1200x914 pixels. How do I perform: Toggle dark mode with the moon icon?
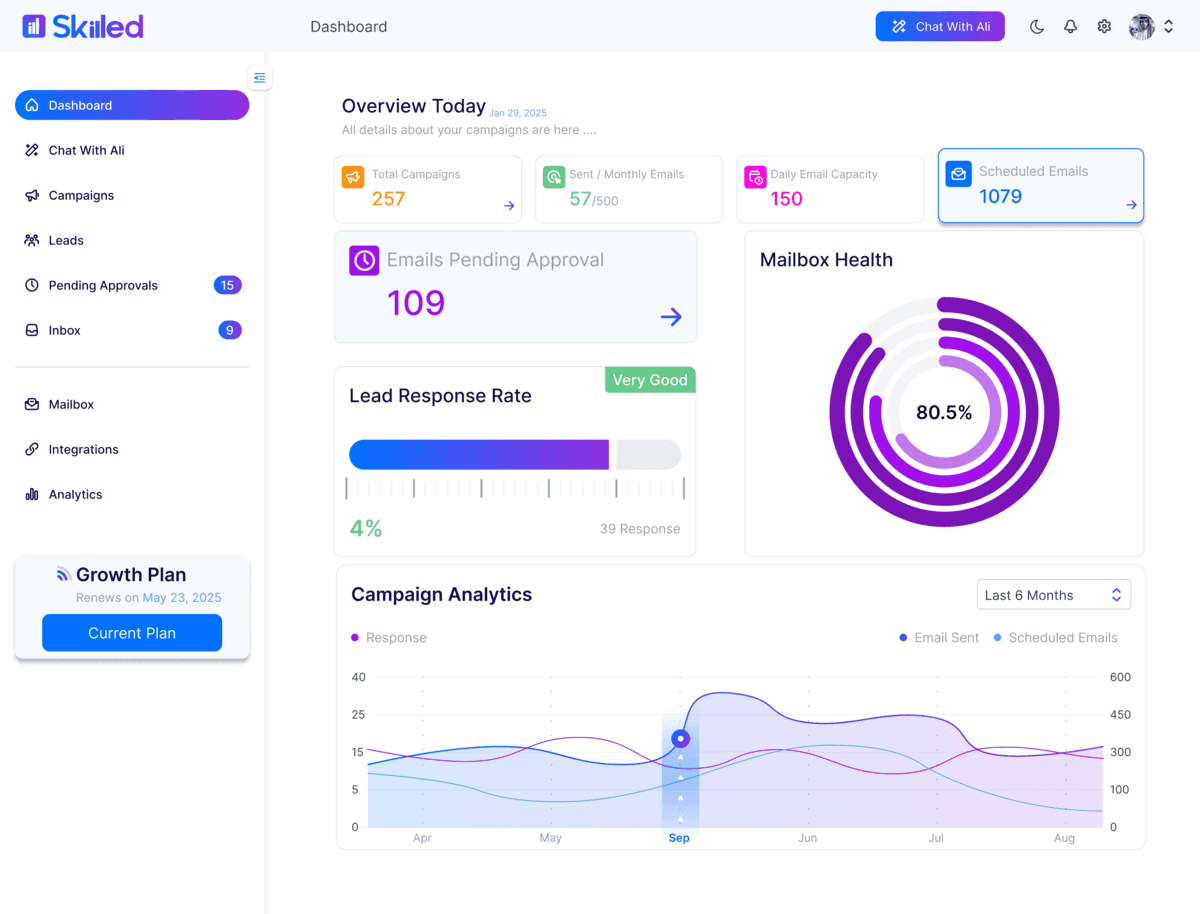1037,26
